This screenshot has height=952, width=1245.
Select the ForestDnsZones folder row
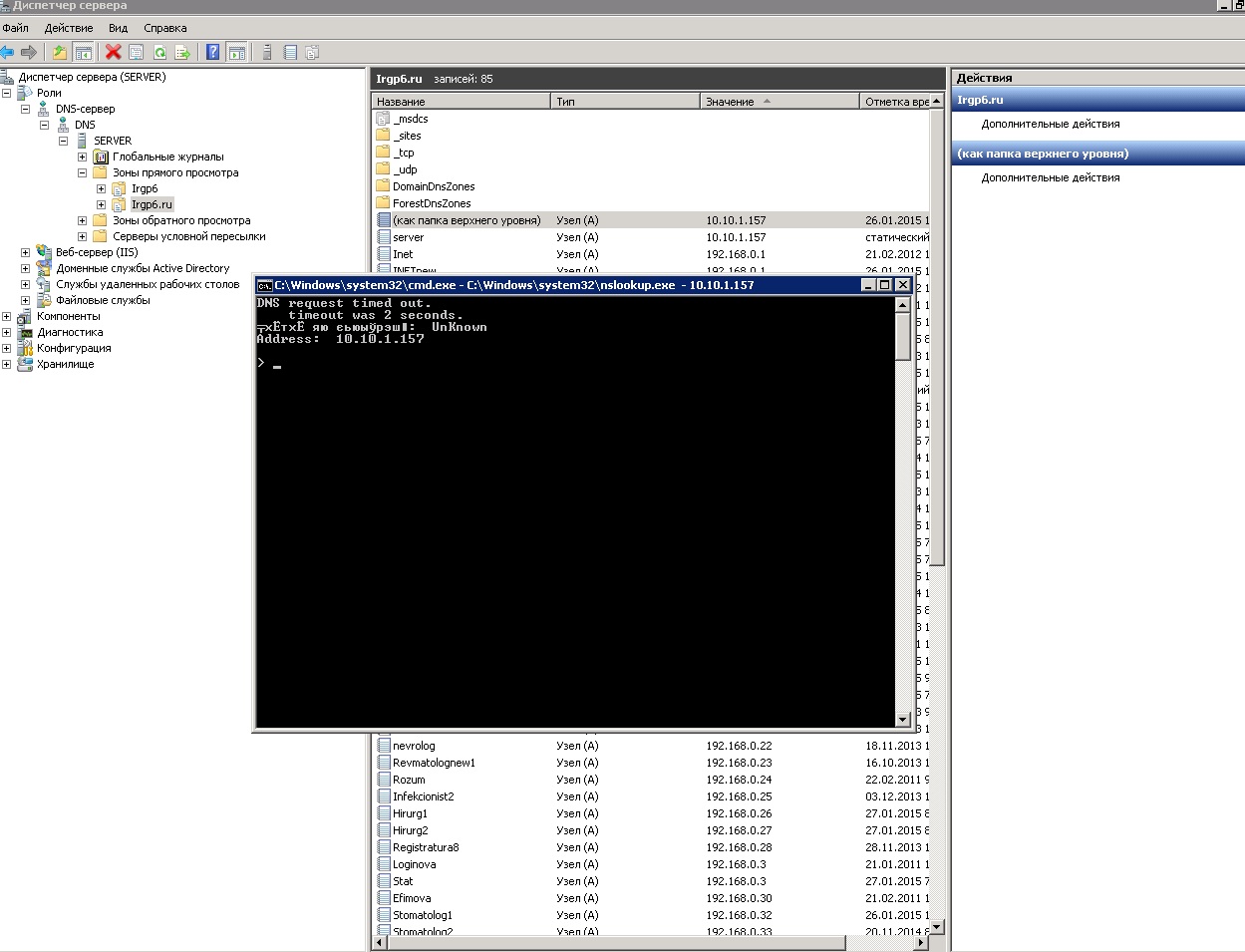click(x=432, y=203)
